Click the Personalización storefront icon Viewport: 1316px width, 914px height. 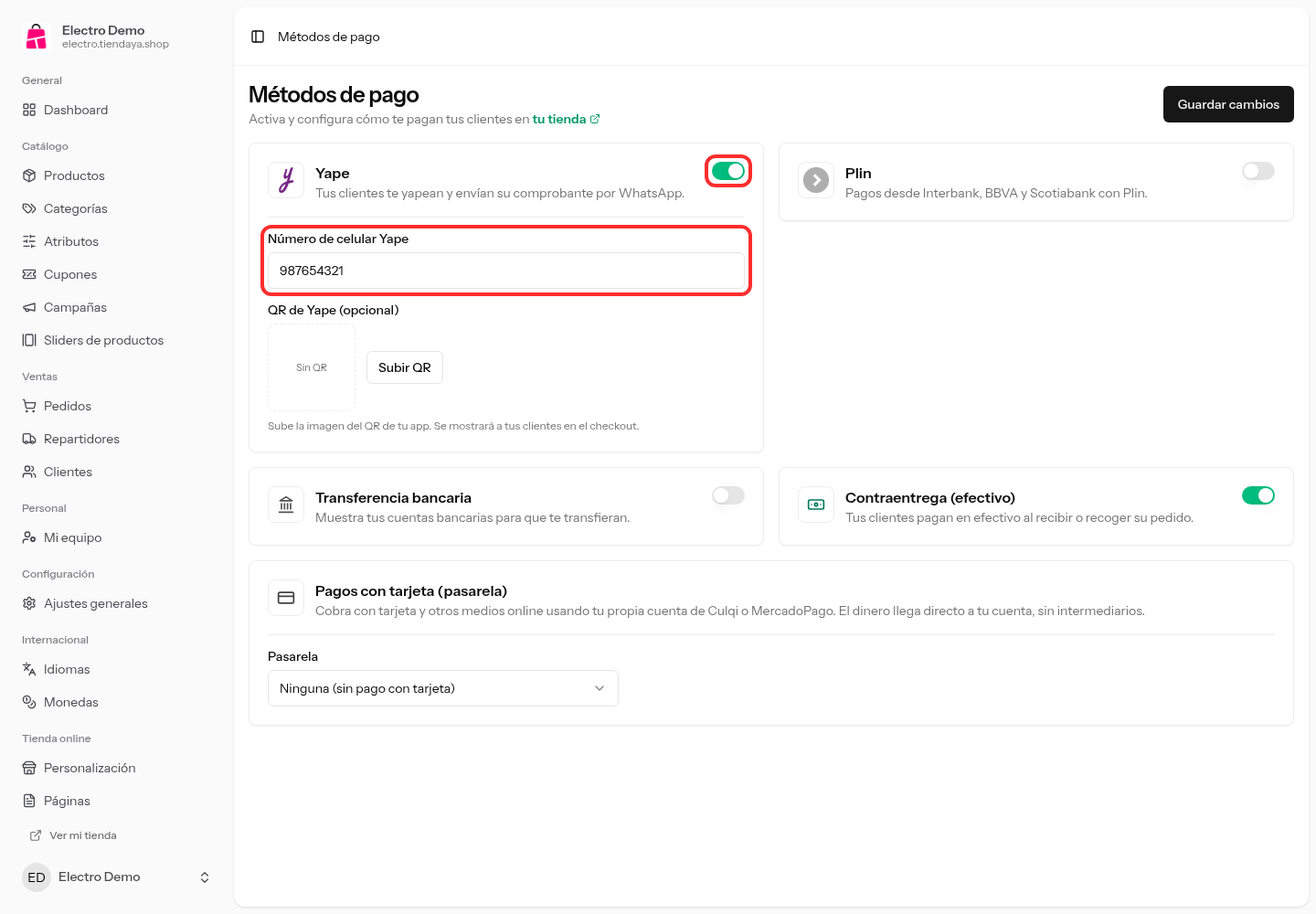click(29, 768)
